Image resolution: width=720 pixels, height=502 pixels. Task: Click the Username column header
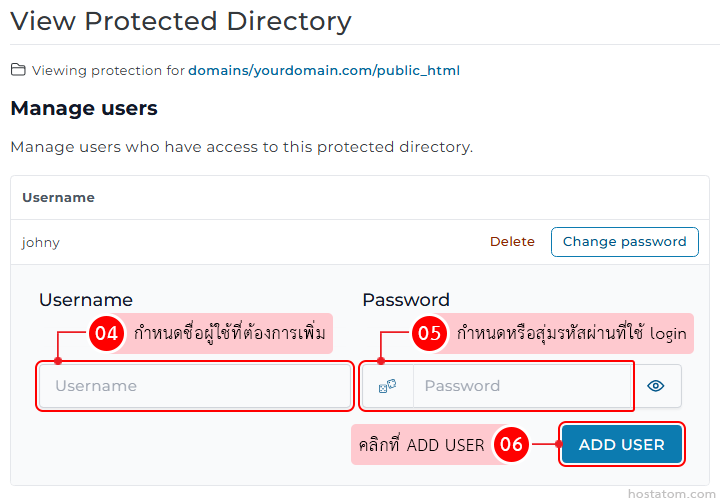click(x=58, y=198)
